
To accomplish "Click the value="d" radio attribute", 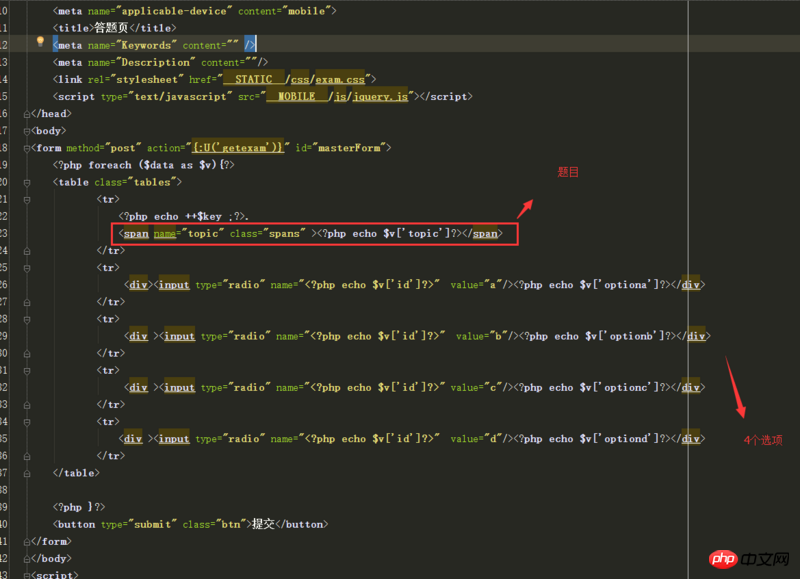I will coord(476,439).
